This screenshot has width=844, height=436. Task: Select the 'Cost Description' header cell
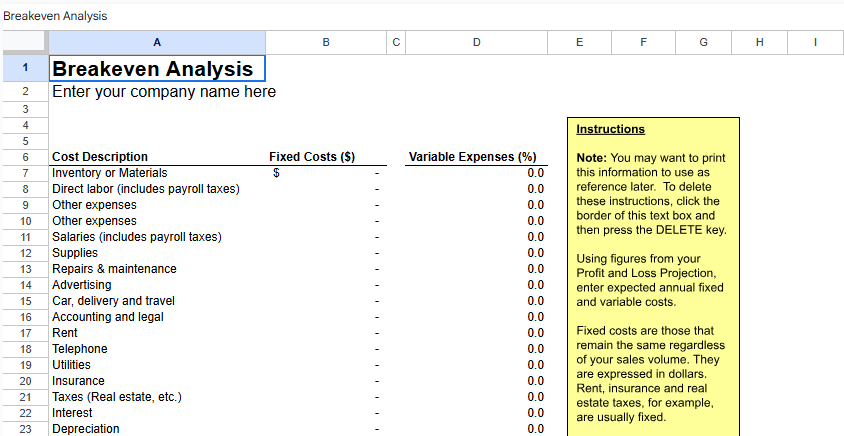click(100, 157)
